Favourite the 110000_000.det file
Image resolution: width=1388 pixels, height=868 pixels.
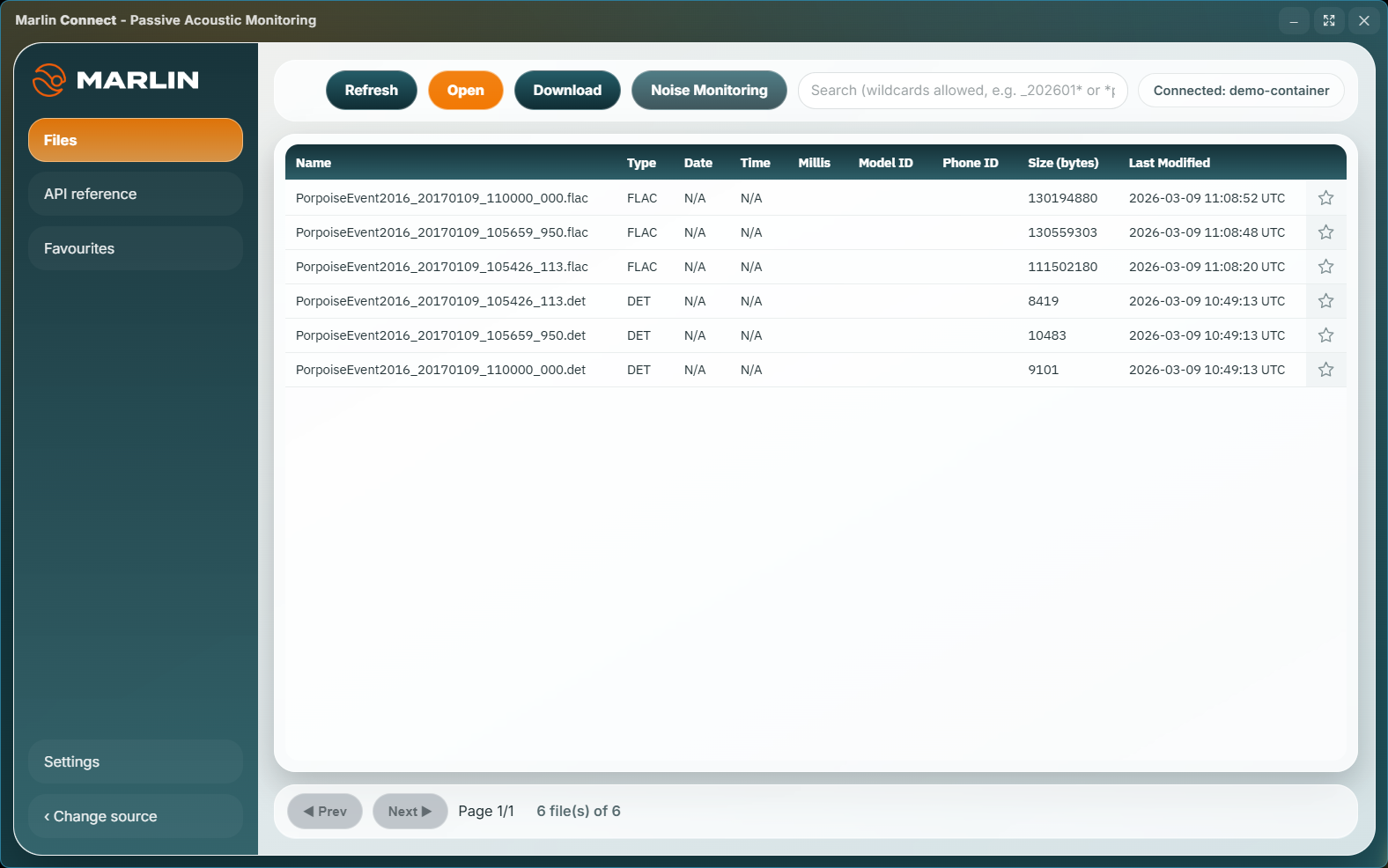coord(1325,370)
